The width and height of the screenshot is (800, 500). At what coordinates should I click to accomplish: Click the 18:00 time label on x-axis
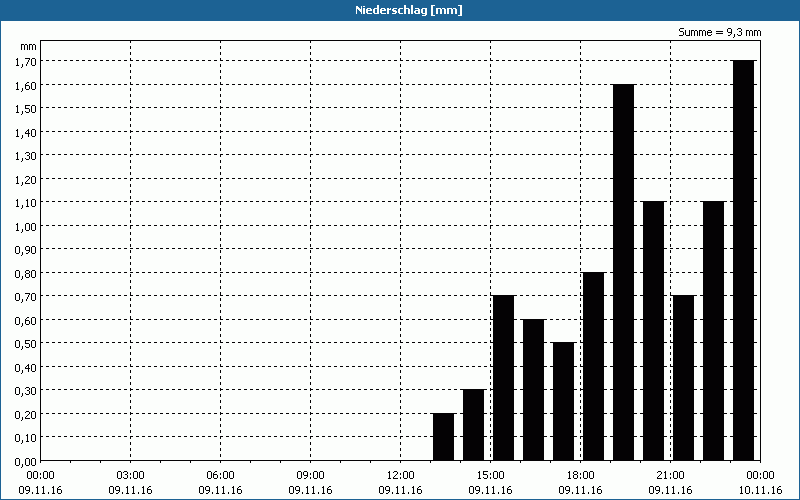click(581, 476)
